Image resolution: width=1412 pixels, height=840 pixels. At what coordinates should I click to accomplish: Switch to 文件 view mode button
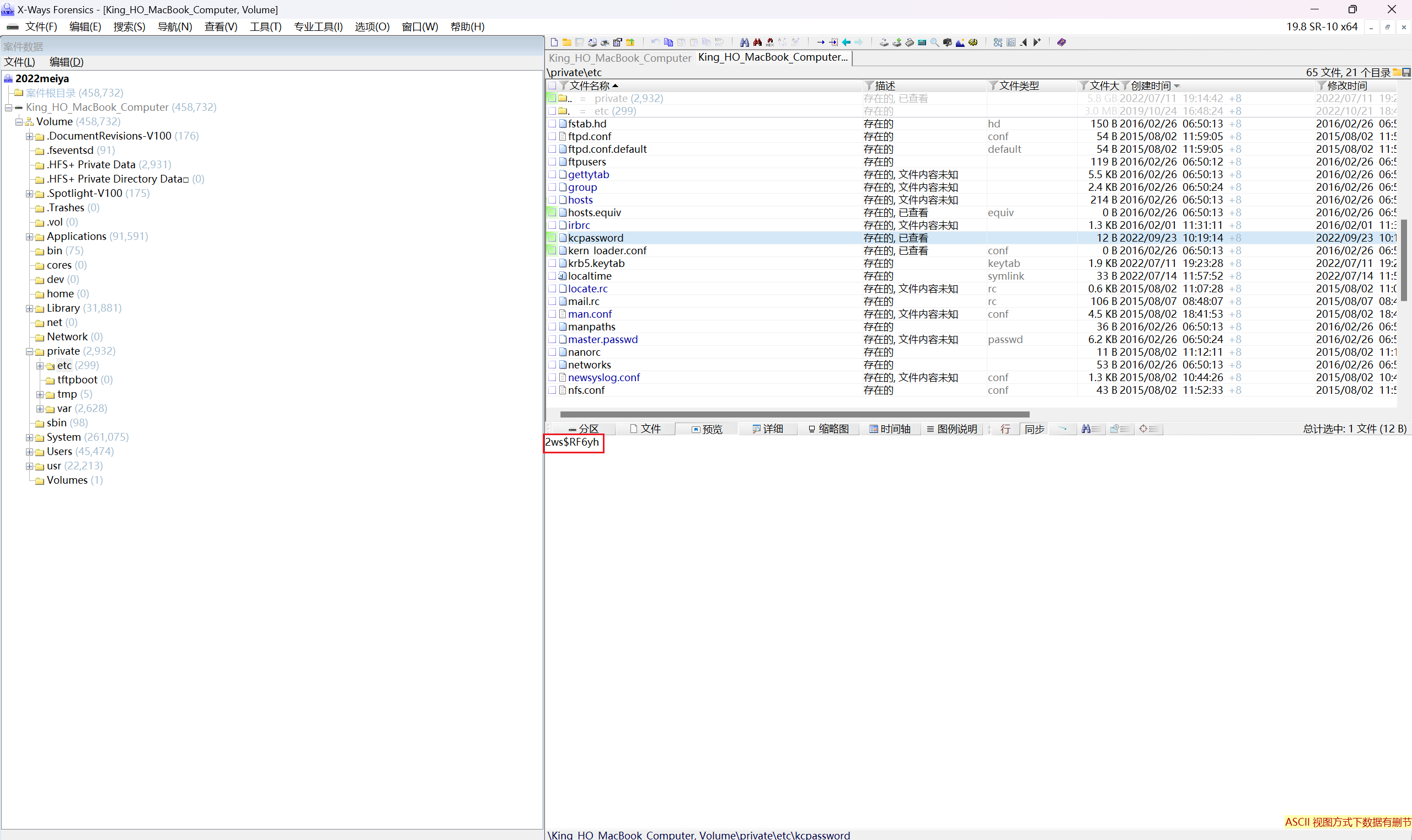[x=645, y=429]
